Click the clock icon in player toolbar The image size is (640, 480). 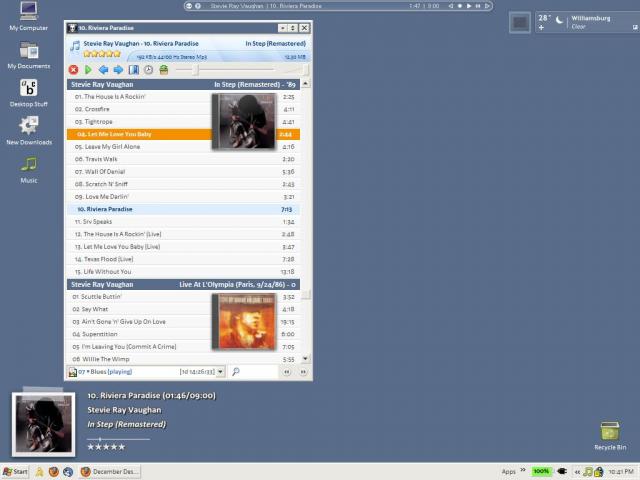(149, 70)
